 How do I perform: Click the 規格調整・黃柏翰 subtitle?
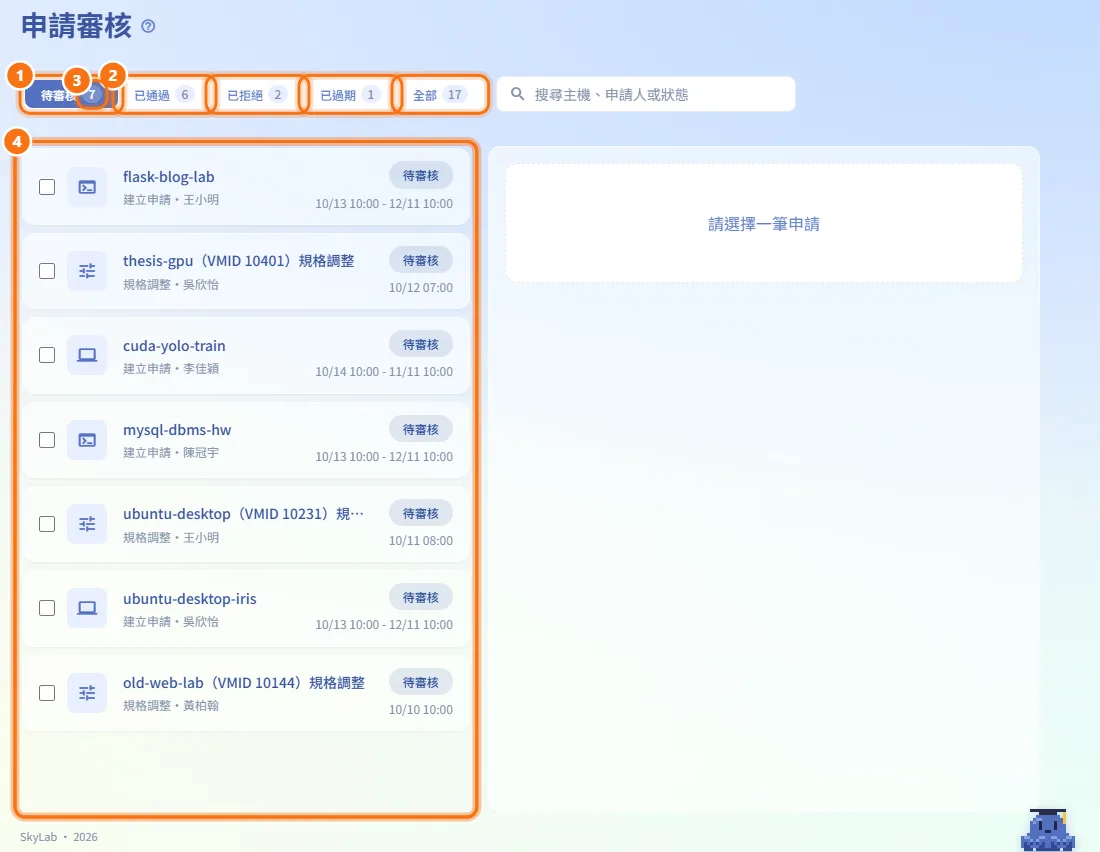tap(171, 705)
